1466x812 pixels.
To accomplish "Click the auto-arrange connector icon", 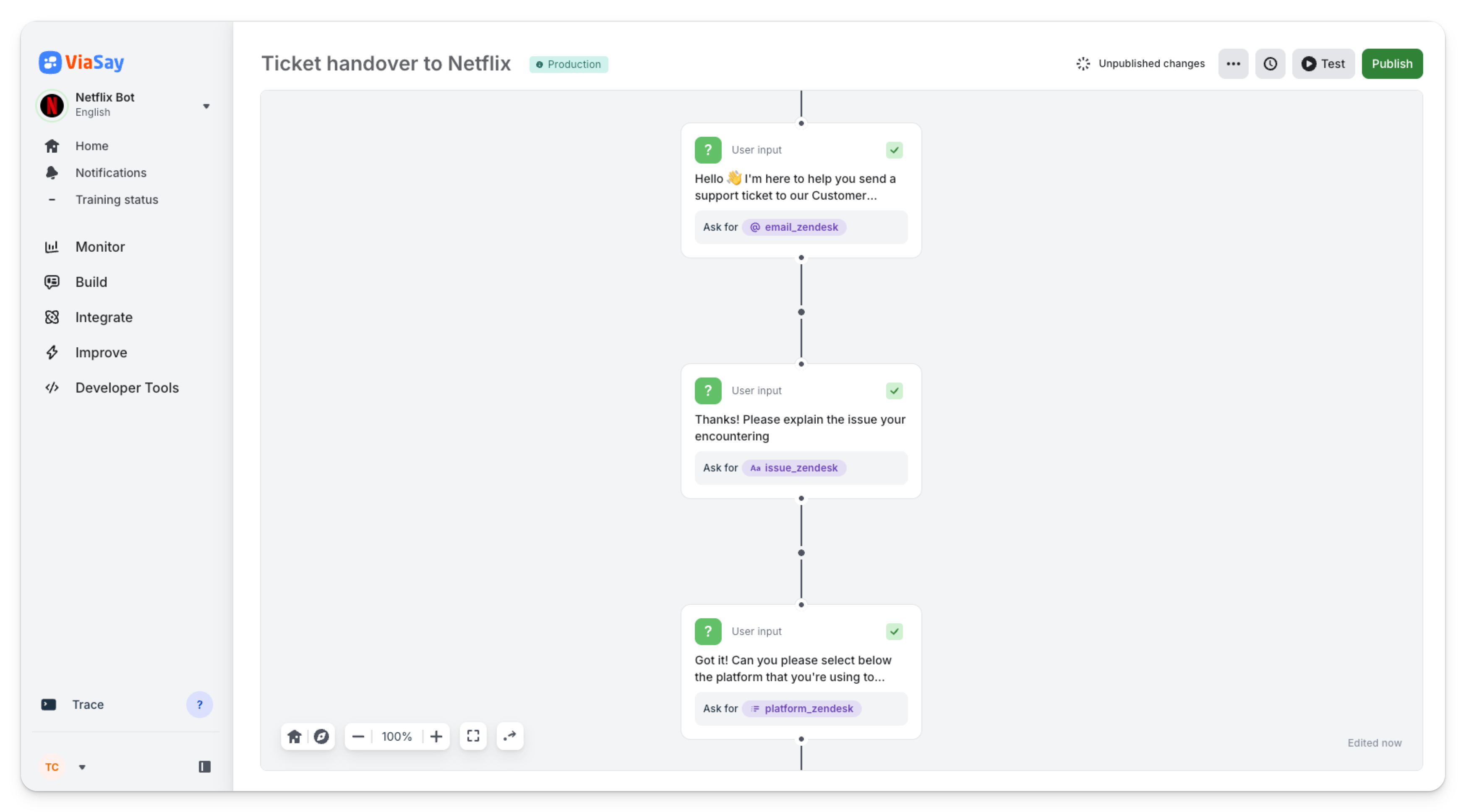I will [510, 736].
